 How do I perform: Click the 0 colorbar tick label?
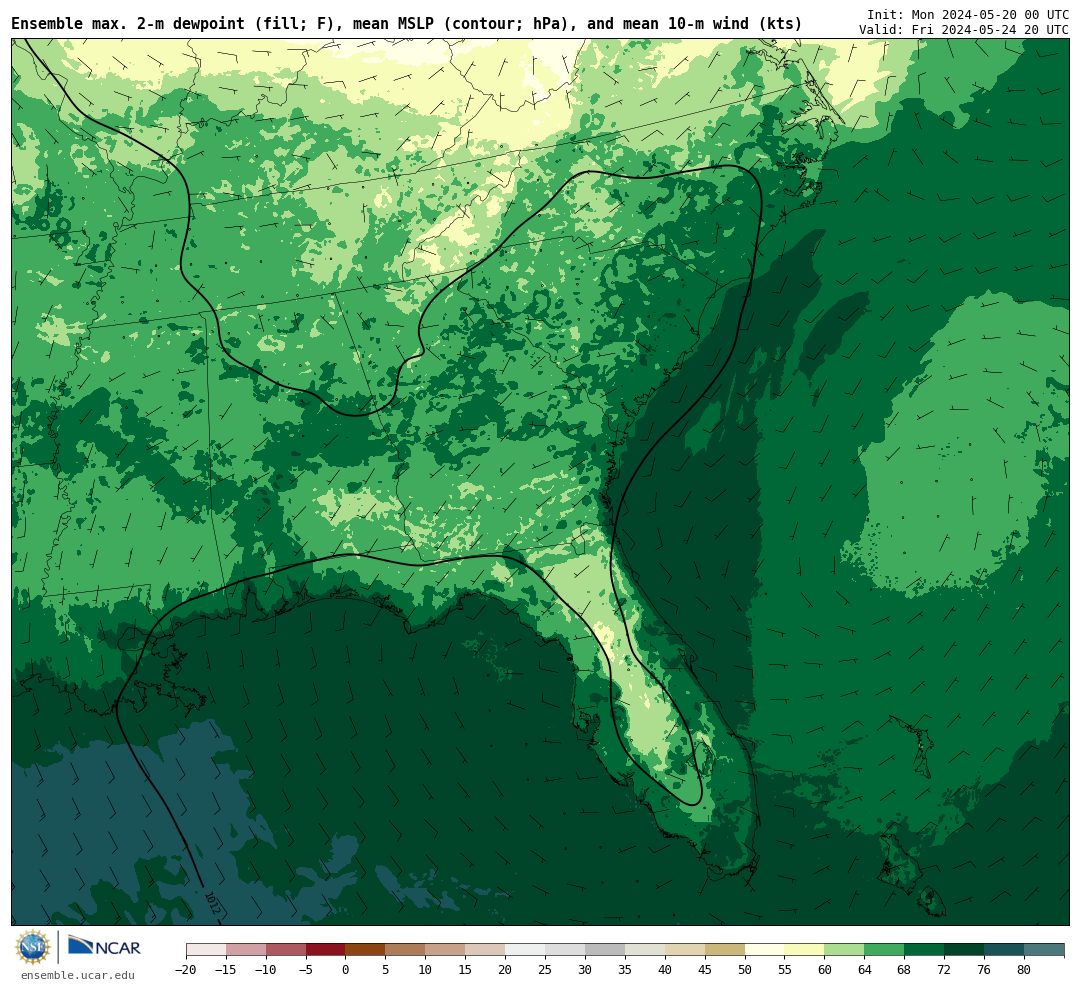pos(346,970)
